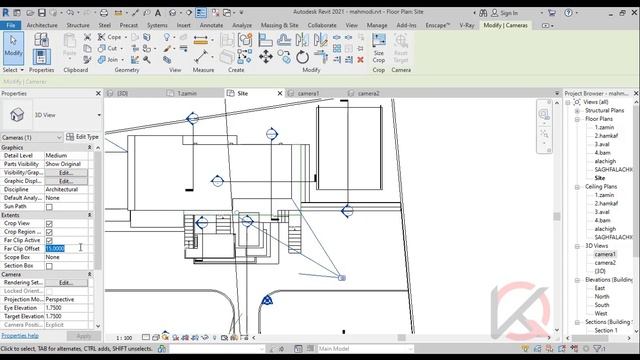Click the Visual Style icon in view control bar
This screenshot has width=640, height=360.
pos(156,338)
